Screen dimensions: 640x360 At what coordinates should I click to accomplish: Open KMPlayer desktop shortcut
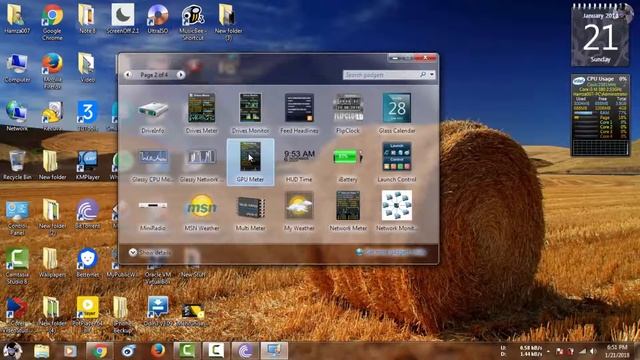[x=87, y=166]
